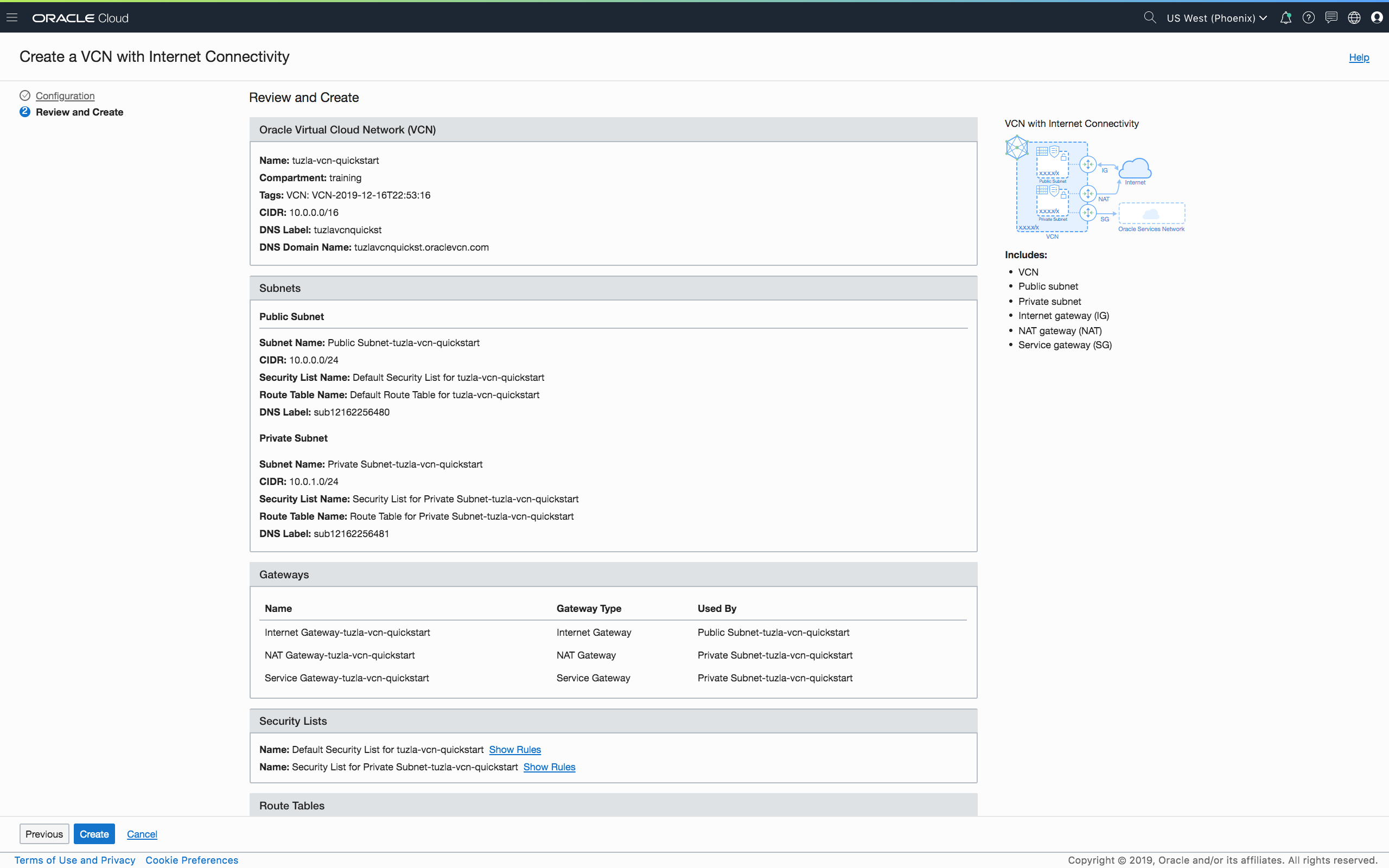Expand the US West (Phoenix) region dropdown
The image size is (1389, 868).
(x=1216, y=18)
